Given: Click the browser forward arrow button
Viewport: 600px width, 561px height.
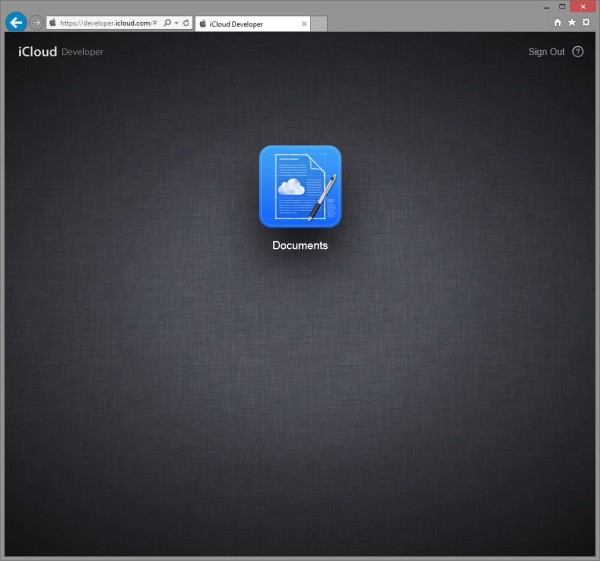Looking at the screenshot, I should (36, 23).
